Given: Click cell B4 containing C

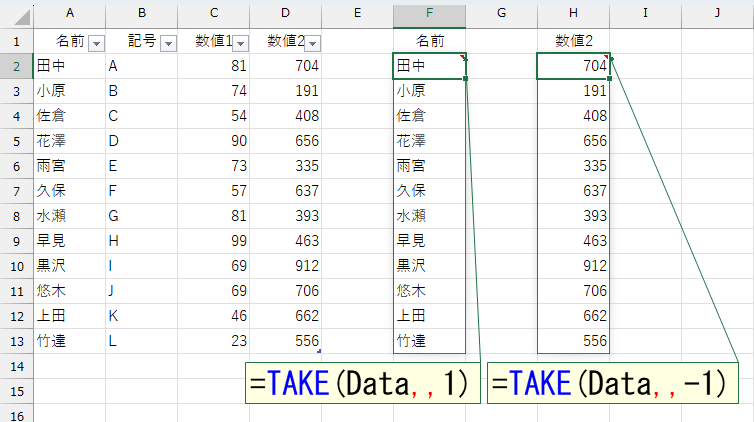Looking at the screenshot, I should (x=142, y=116).
